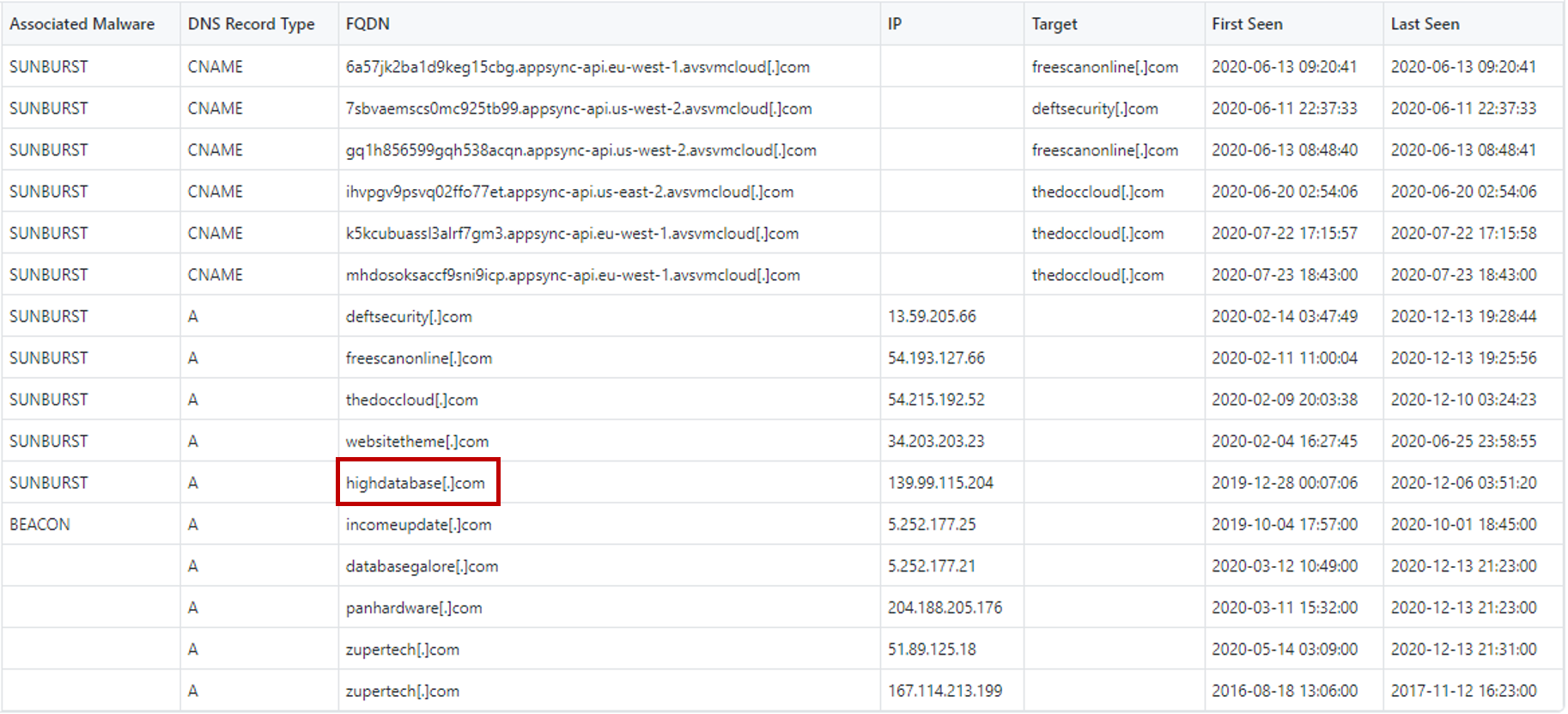Click the highlighted highdatabase[.]com domain

click(416, 483)
